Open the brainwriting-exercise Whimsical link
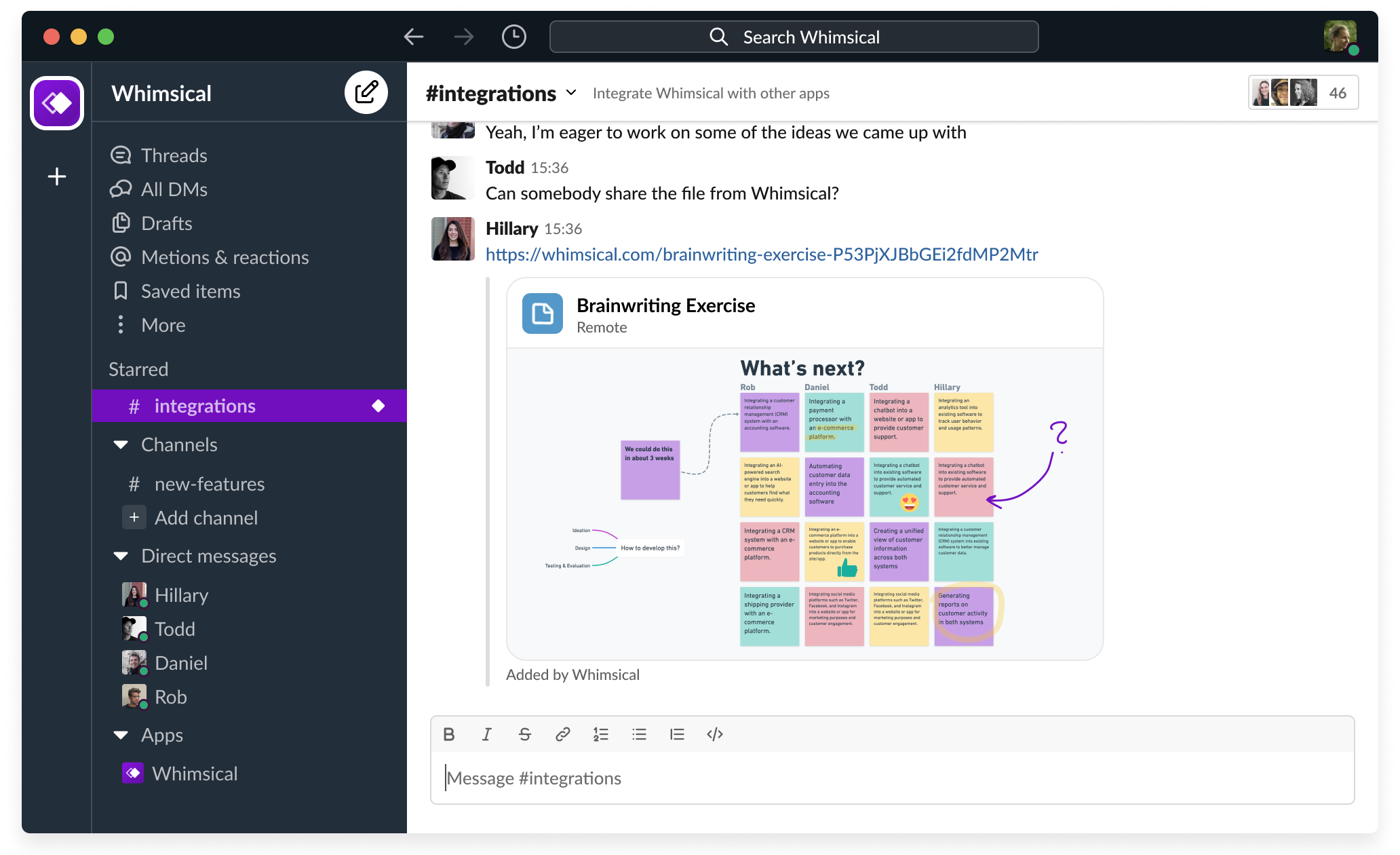Viewport: 1400px width, 855px height. [761, 254]
